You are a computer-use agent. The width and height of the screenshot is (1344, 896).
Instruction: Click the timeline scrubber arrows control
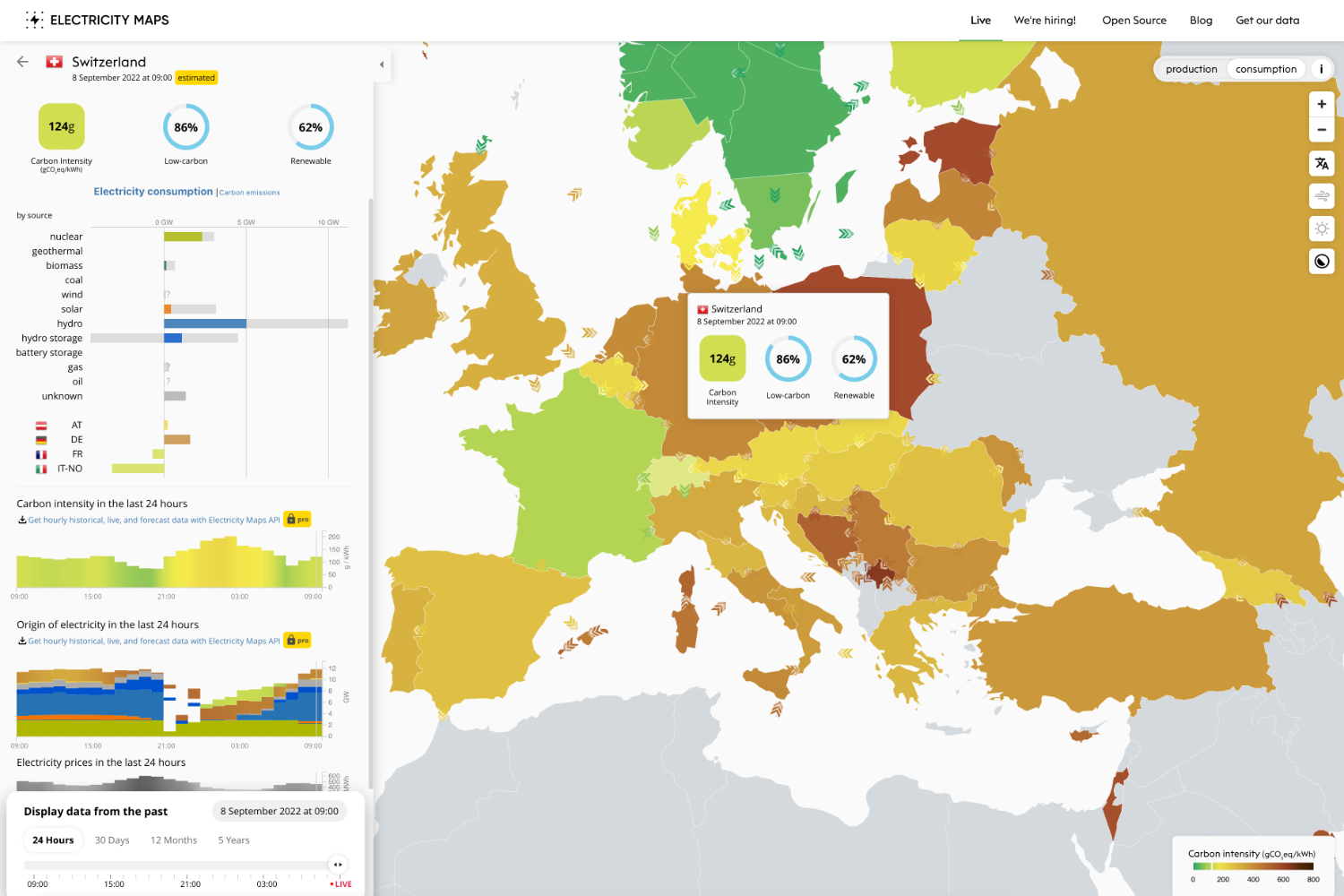tap(338, 864)
